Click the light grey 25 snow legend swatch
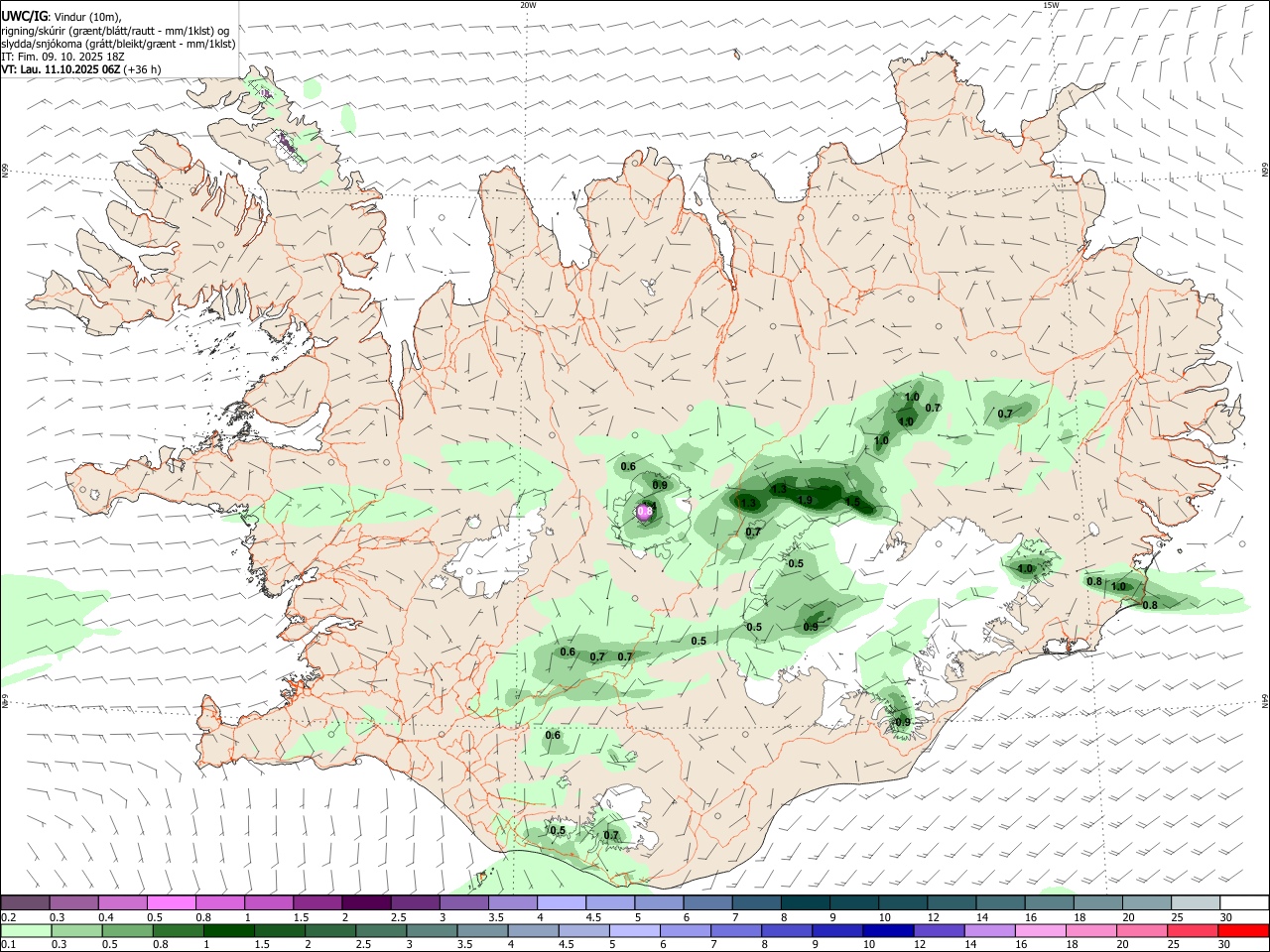This screenshot has height=952, width=1270. [x=1196, y=902]
